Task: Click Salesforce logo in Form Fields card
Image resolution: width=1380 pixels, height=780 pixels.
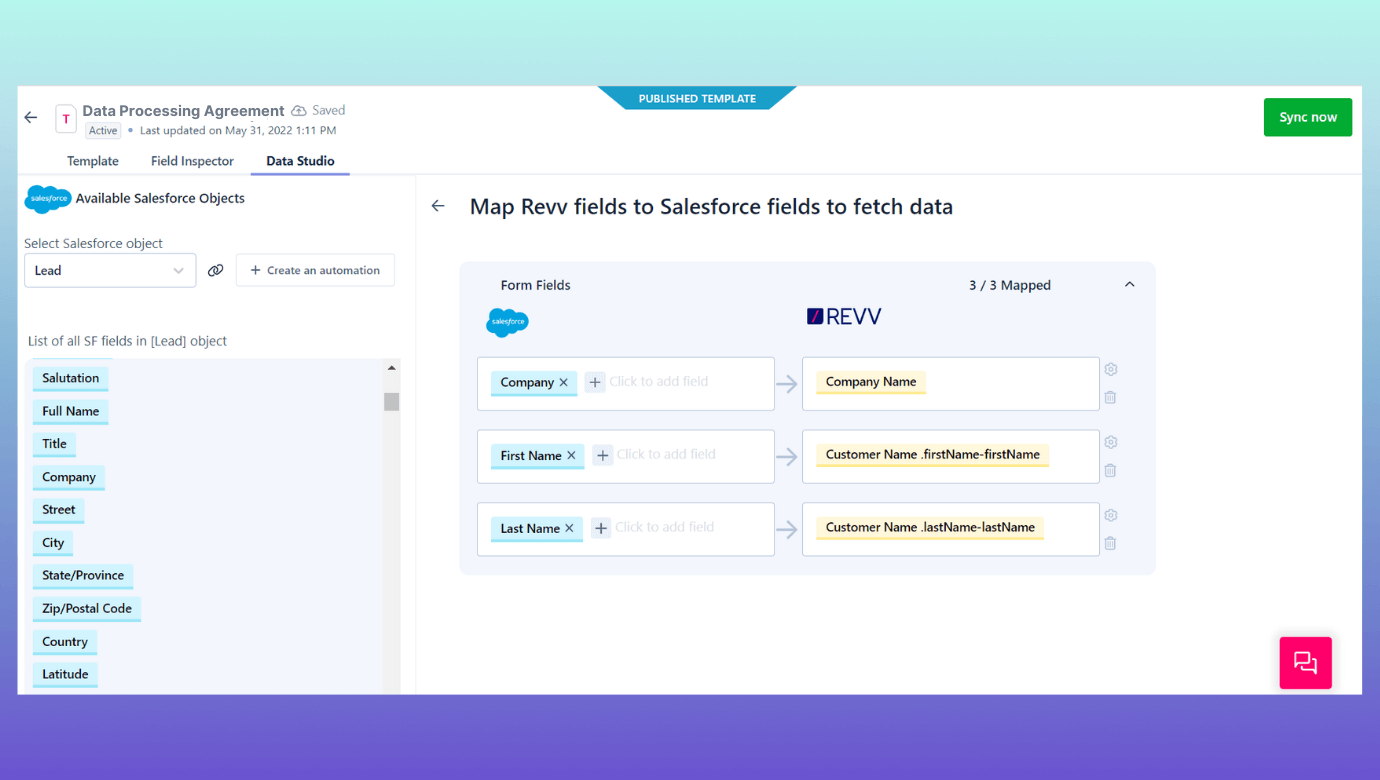Action: 507,322
